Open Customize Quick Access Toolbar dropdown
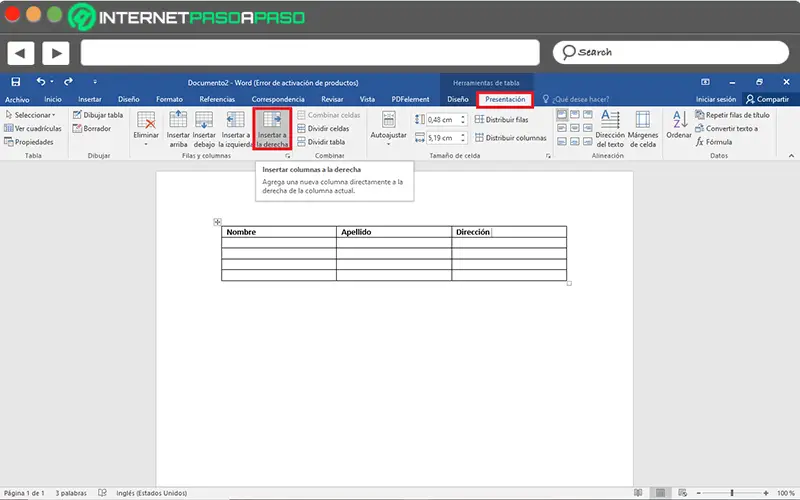800x500 pixels. pos(95,82)
